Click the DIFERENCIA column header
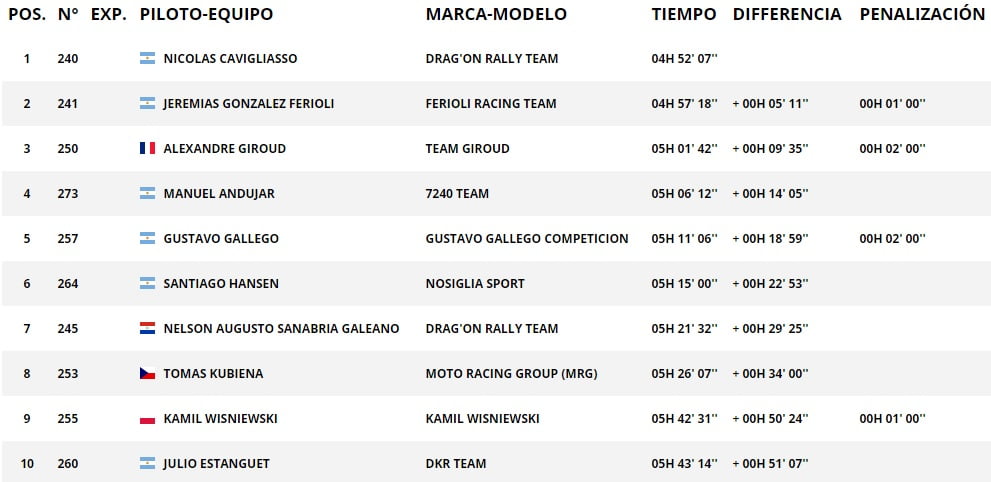Viewport: 991px width, 482px height. (x=787, y=15)
